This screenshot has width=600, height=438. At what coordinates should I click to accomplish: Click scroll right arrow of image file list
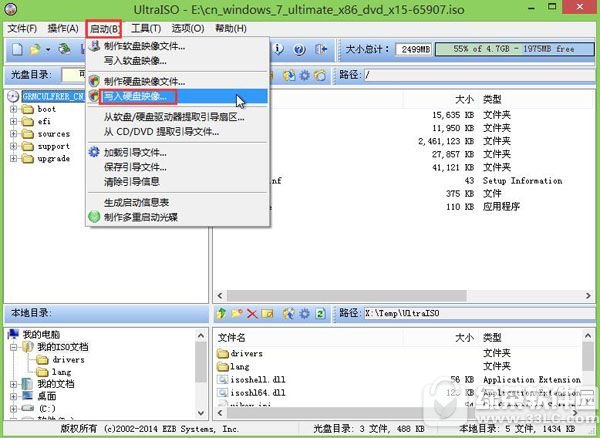point(588,295)
